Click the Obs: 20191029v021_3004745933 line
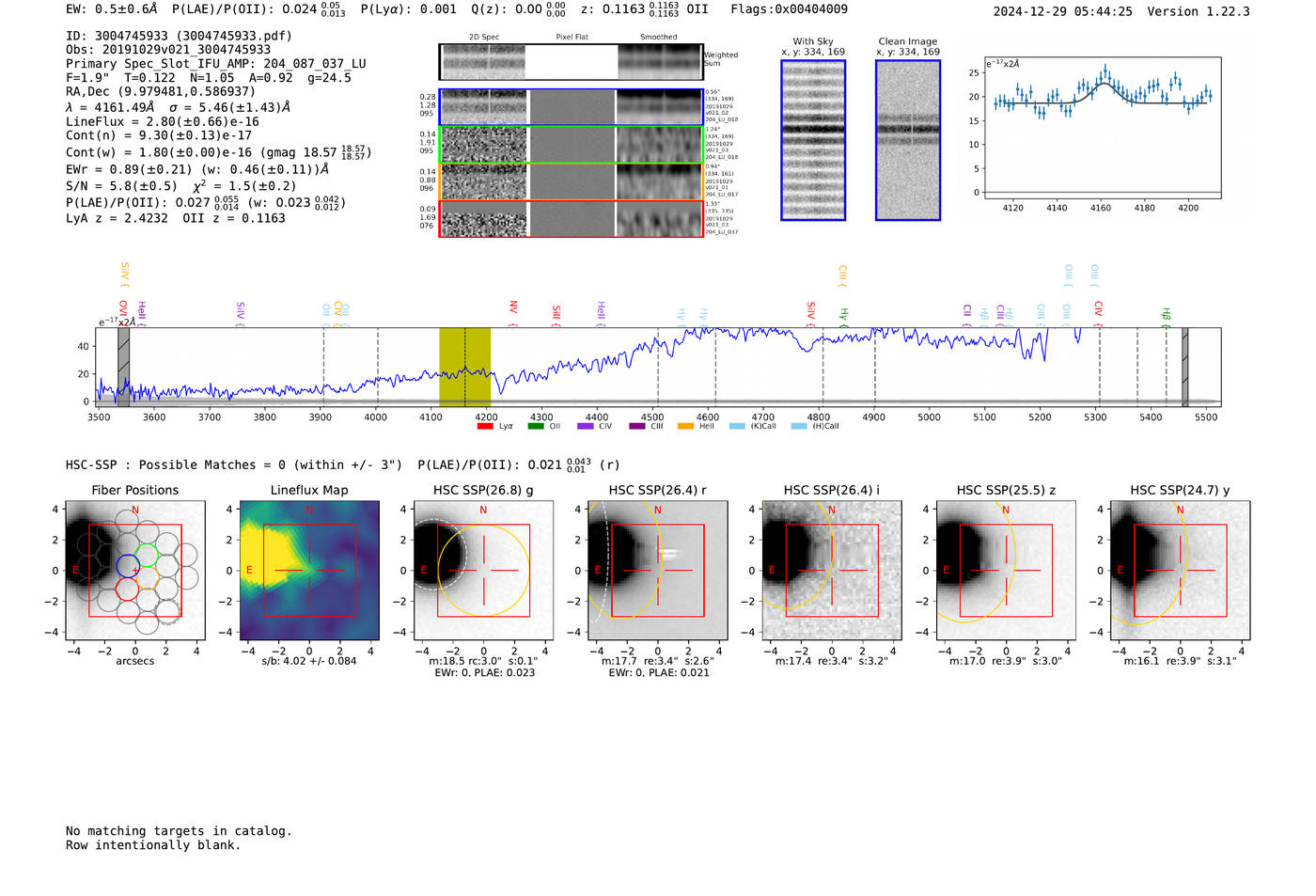Screen dimensions: 1316x896 coord(168,50)
